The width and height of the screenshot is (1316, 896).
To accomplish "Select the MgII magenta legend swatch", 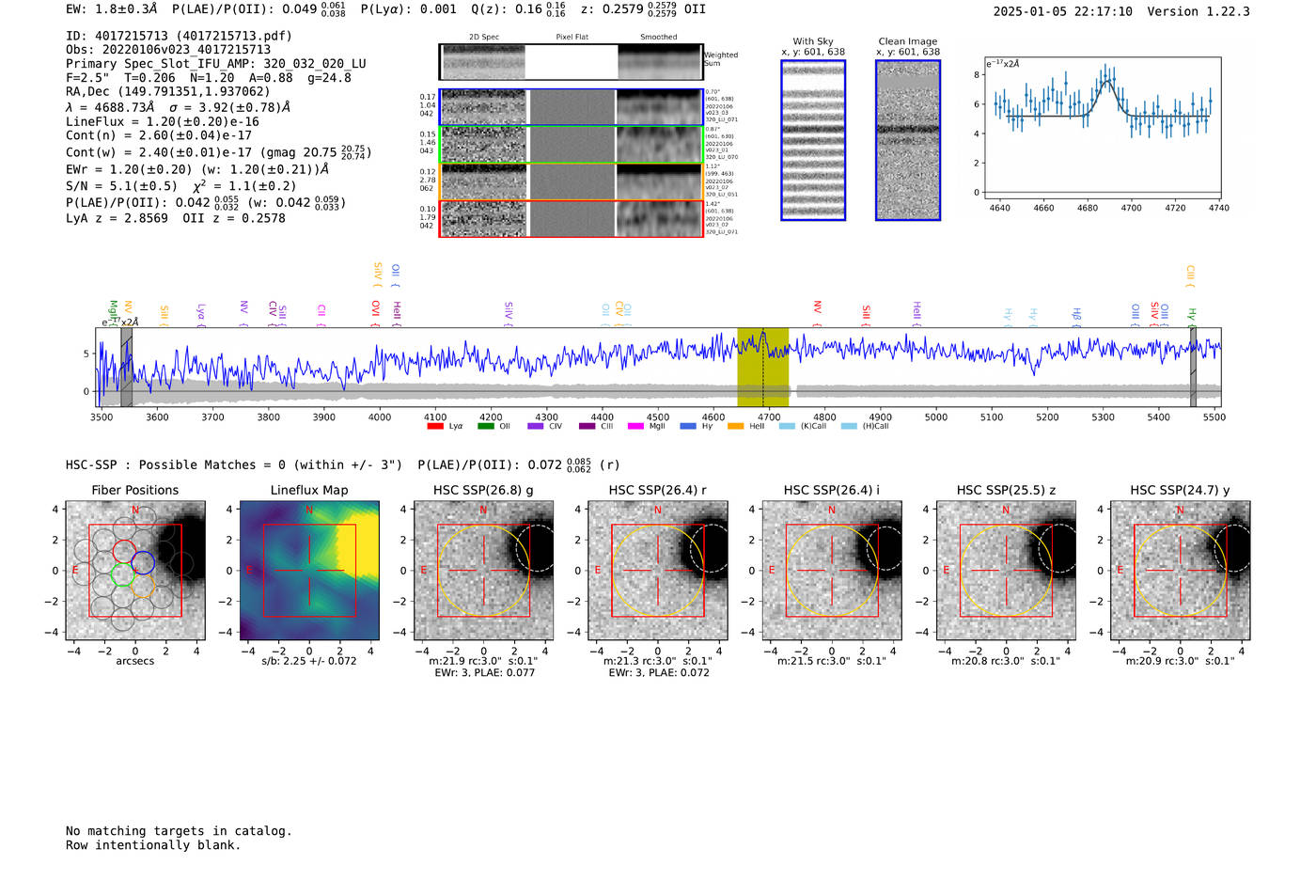I will tap(636, 427).
